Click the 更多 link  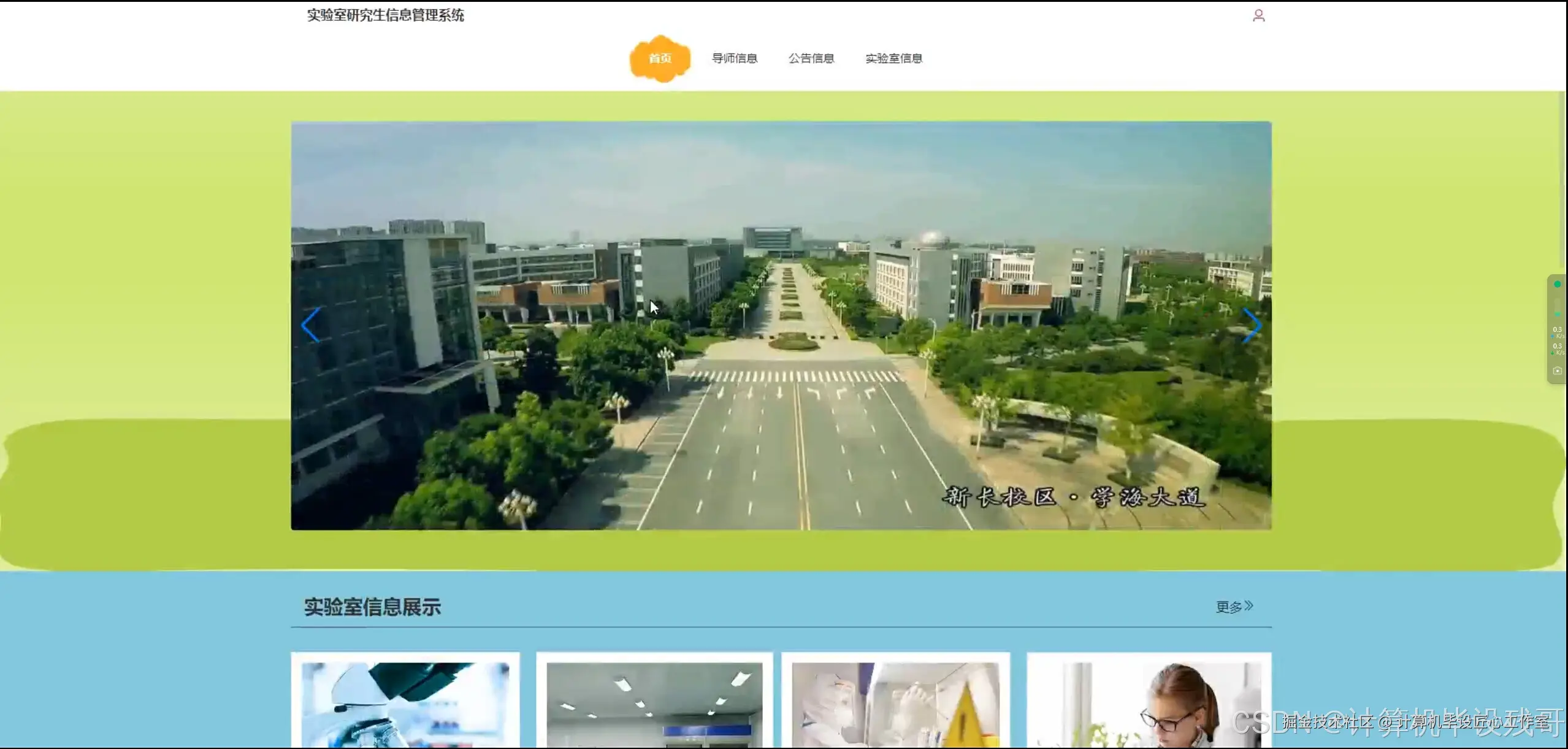tap(1228, 607)
